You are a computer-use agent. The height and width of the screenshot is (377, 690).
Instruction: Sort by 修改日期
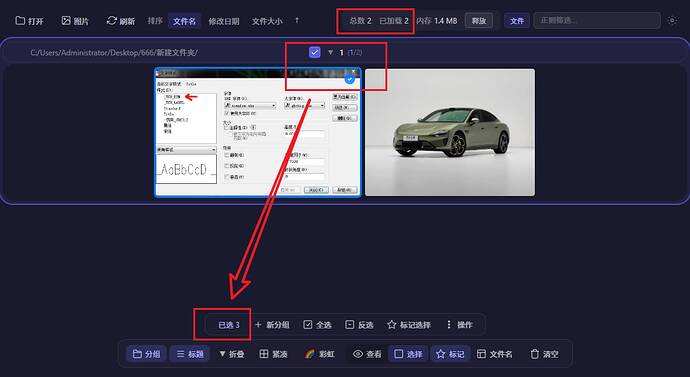click(x=224, y=21)
